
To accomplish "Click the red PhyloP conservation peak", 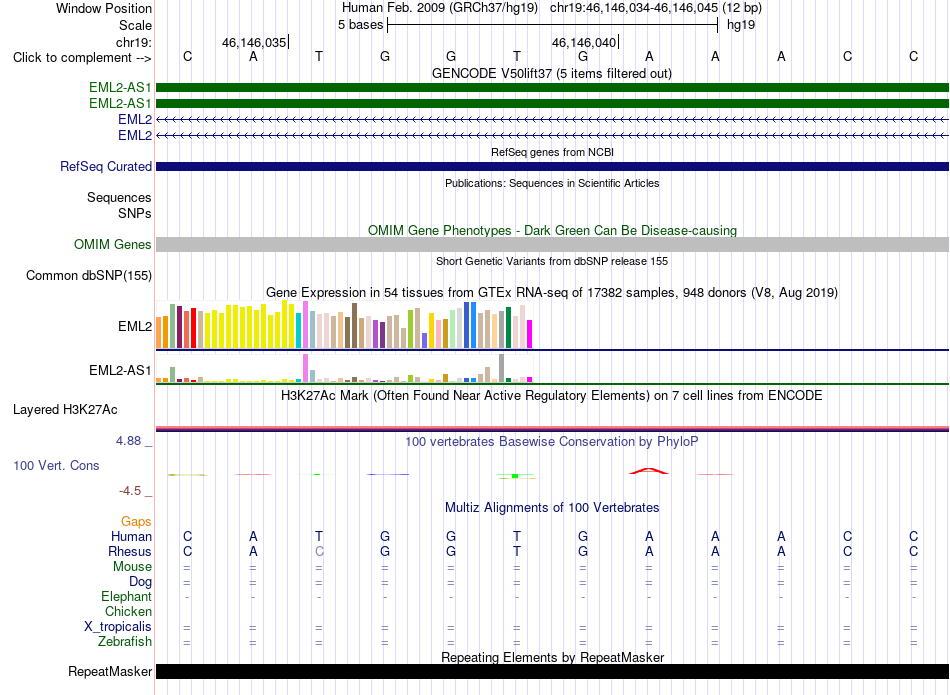I will click(x=649, y=471).
